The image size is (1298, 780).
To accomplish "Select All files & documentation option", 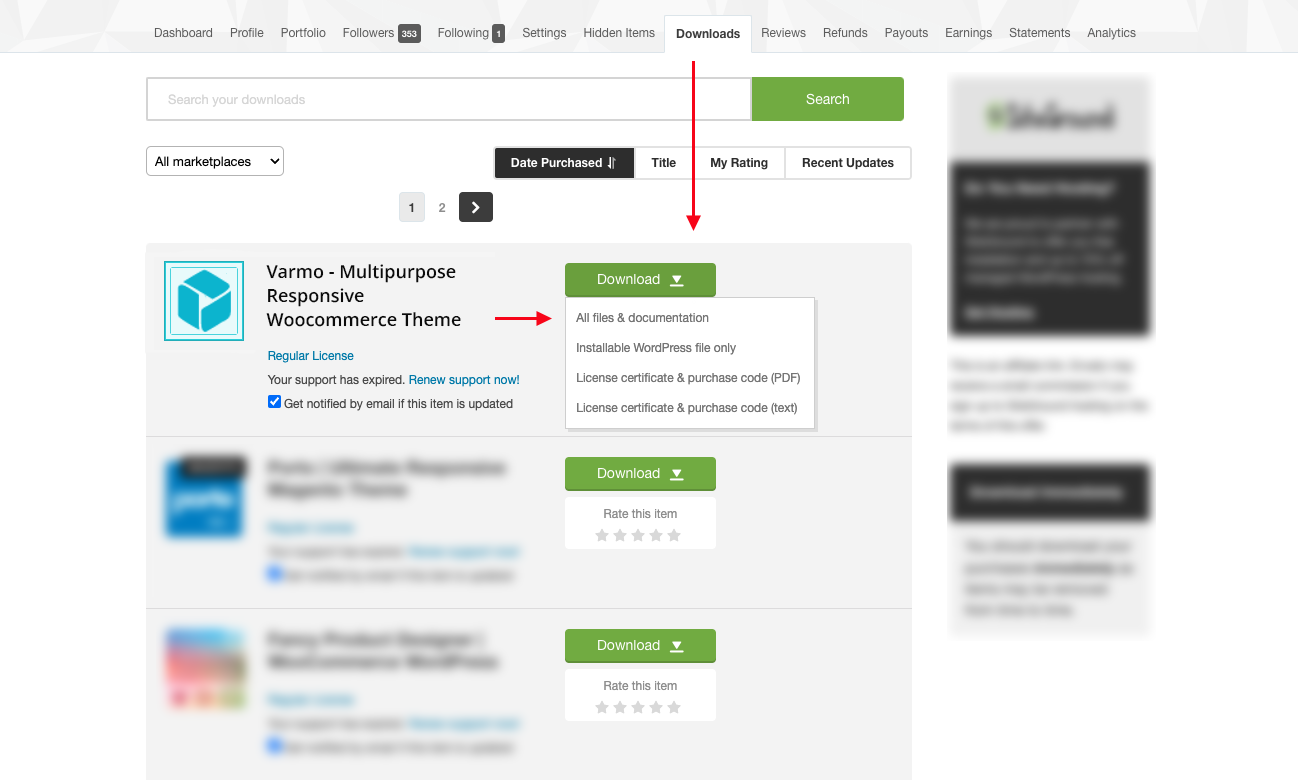I will (x=642, y=318).
